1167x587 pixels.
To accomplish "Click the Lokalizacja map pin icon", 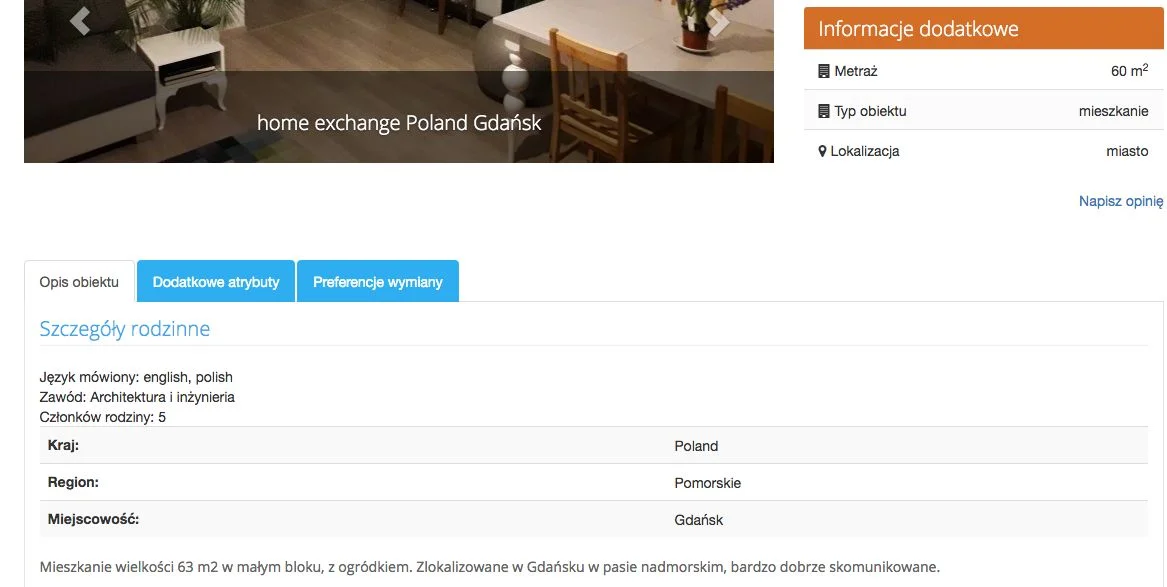I will (x=822, y=151).
